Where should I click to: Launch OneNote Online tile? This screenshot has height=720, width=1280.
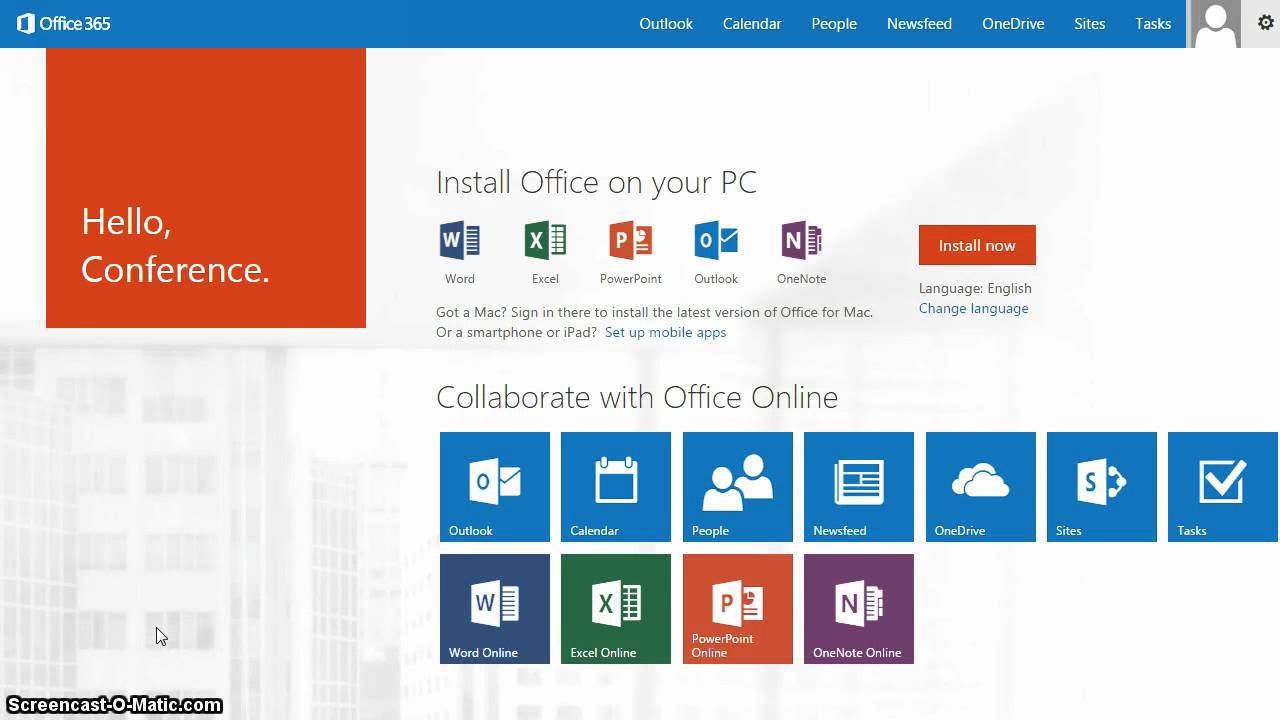(x=859, y=609)
